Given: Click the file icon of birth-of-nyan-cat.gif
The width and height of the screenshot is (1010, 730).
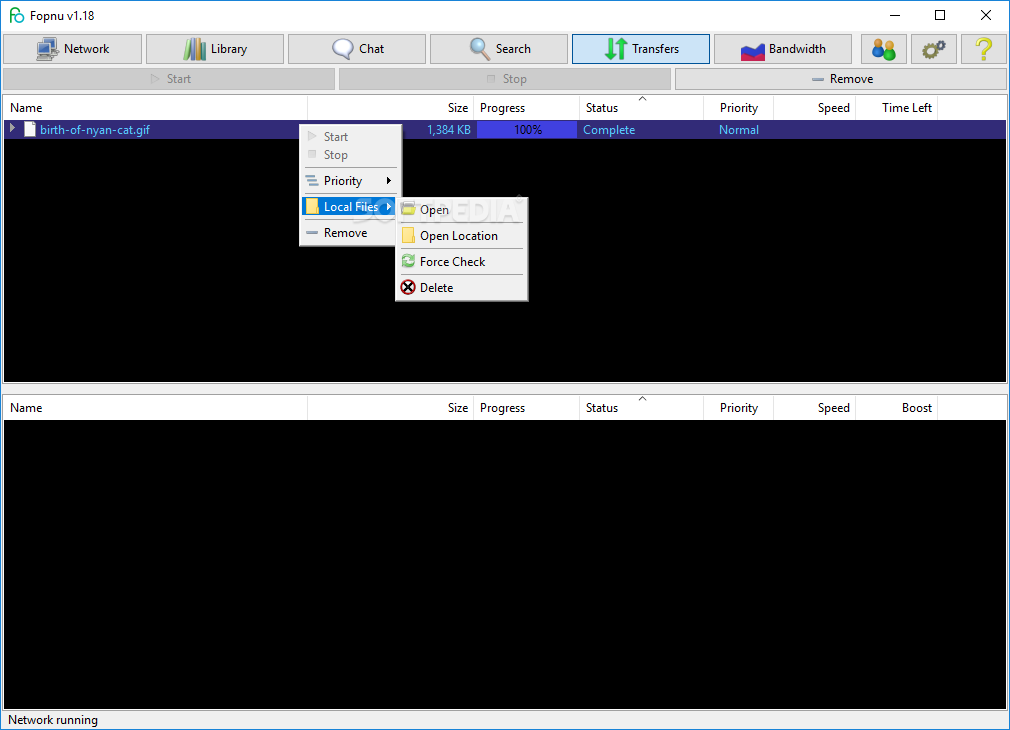Looking at the screenshot, I should pos(30,130).
